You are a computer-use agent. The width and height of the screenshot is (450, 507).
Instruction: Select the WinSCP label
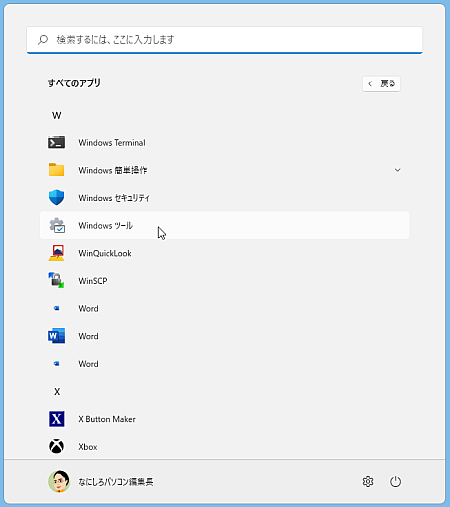pos(93,281)
